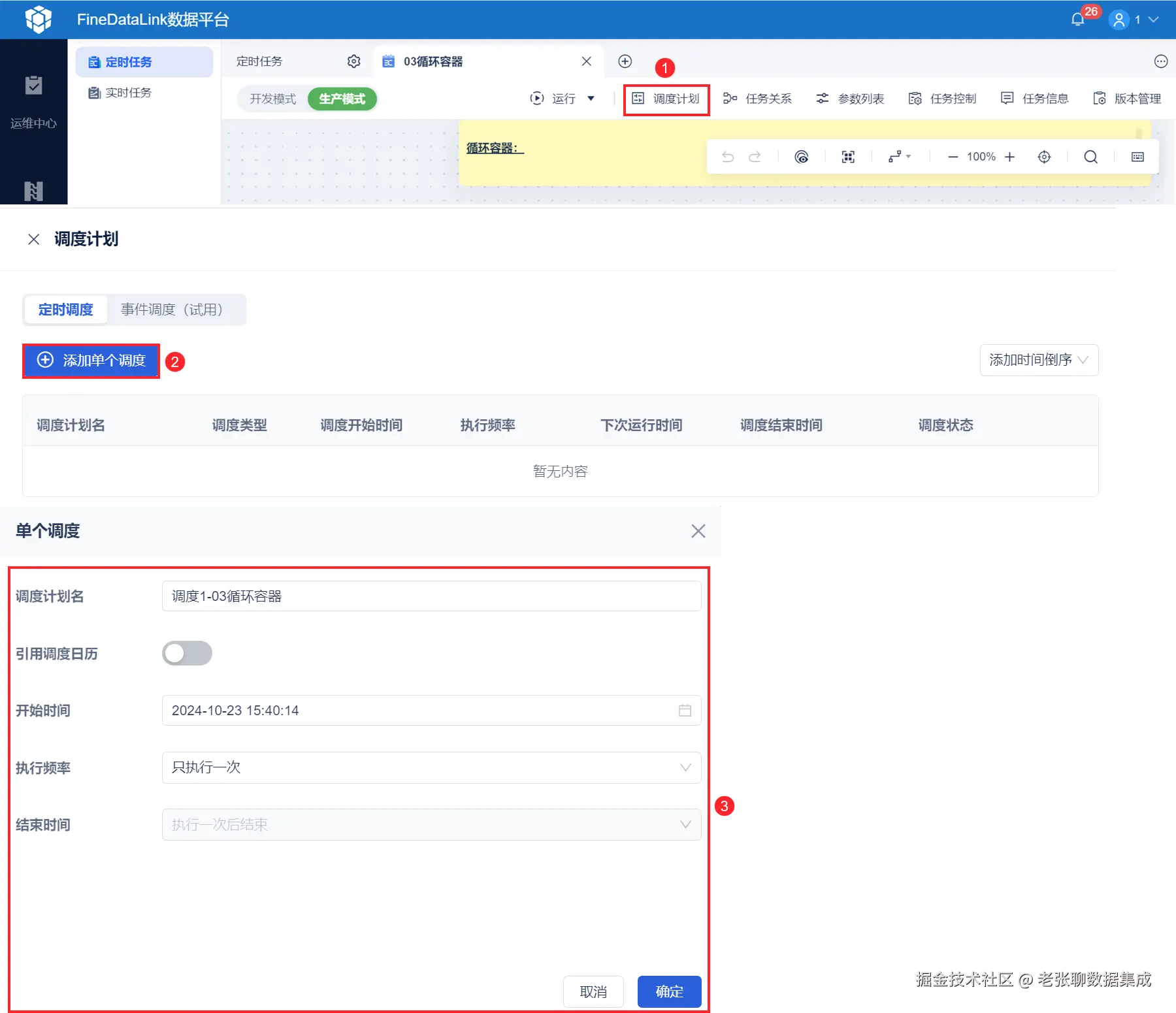1176x1013 pixels.
Task: Click the 调度类型 column header
Action: (240, 425)
